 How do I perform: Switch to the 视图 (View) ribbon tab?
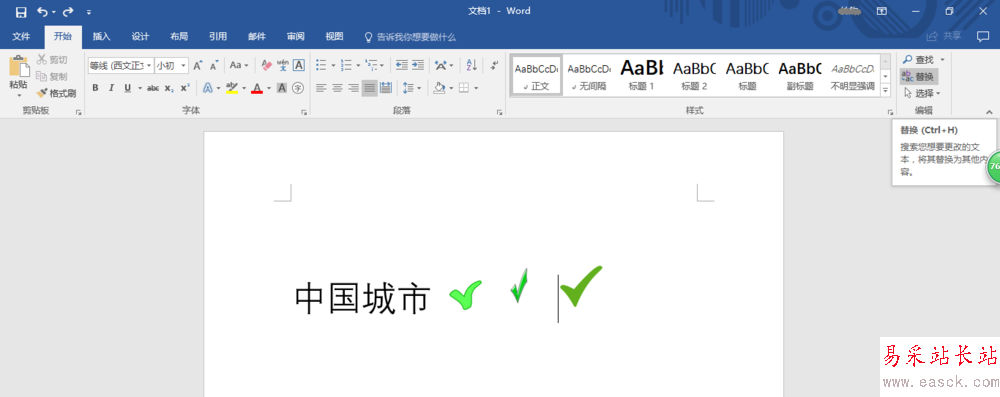334,36
